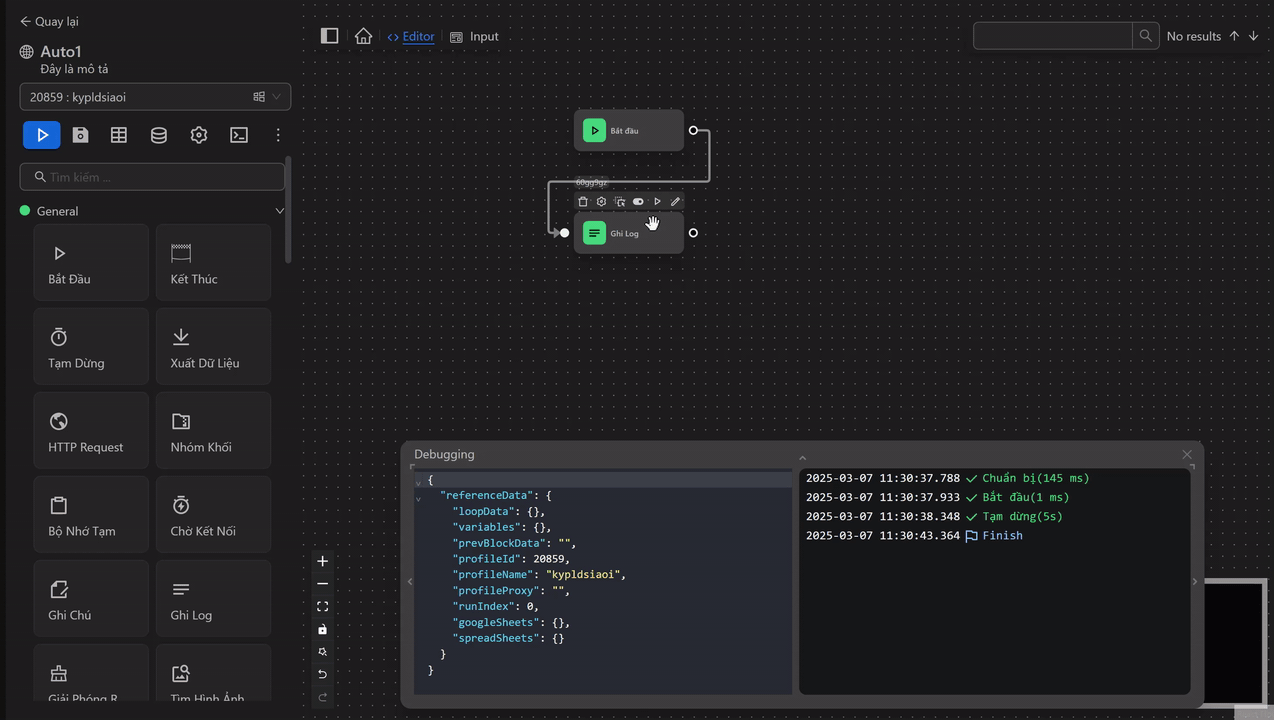Open the three-dot overflow menu in the toolbar
The height and width of the screenshot is (720, 1274).
[278, 134]
